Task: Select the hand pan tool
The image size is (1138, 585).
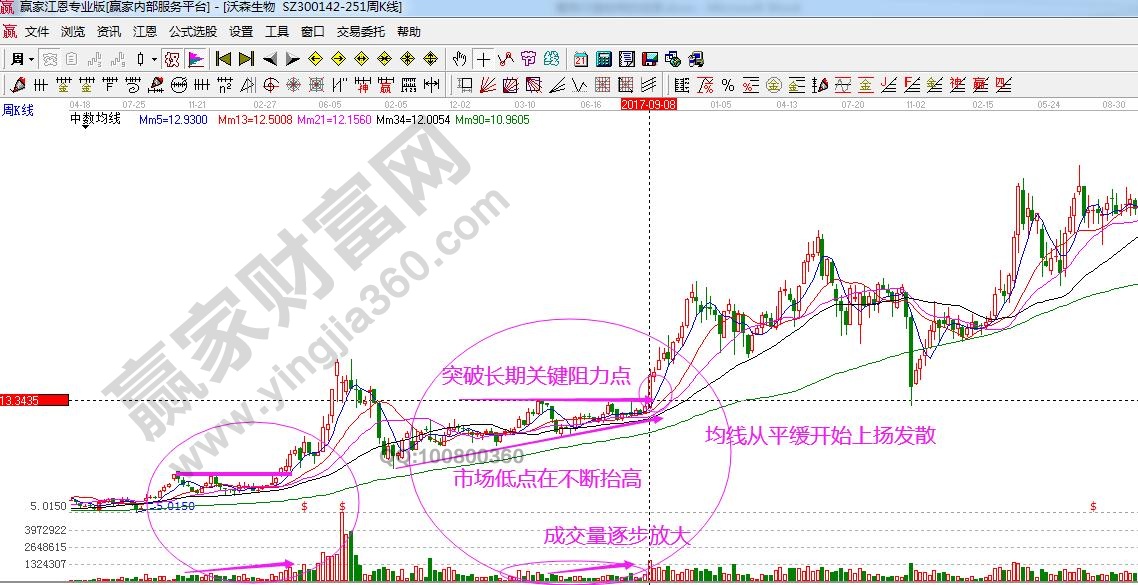Action: coord(460,58)
